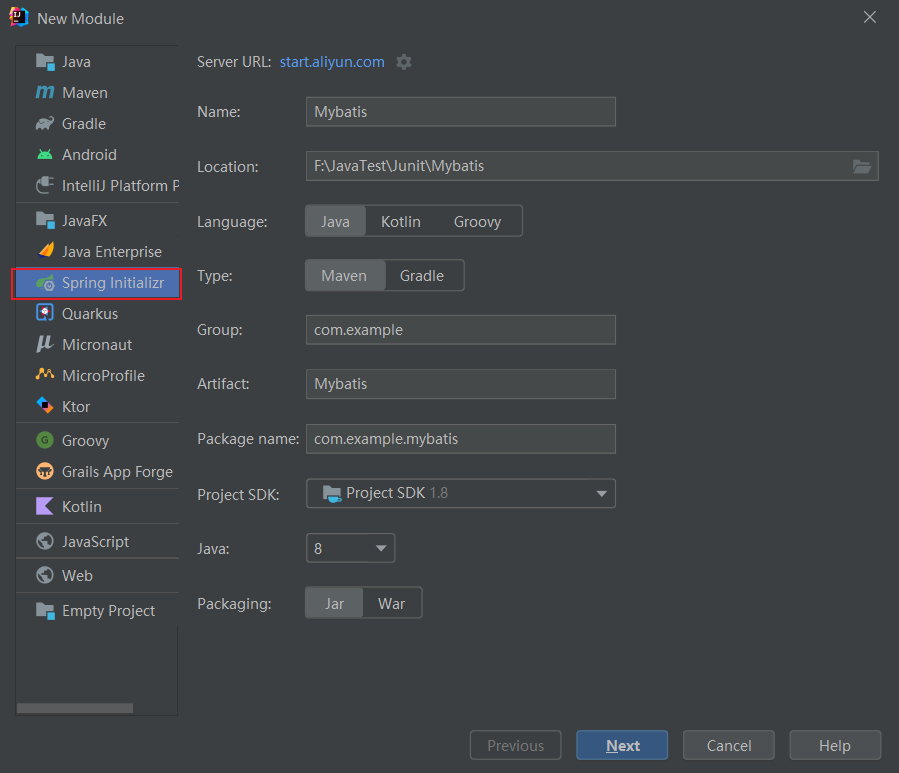Click the Maven module type icon
Screen dimensions: 899x773
[x=45, y=92]
